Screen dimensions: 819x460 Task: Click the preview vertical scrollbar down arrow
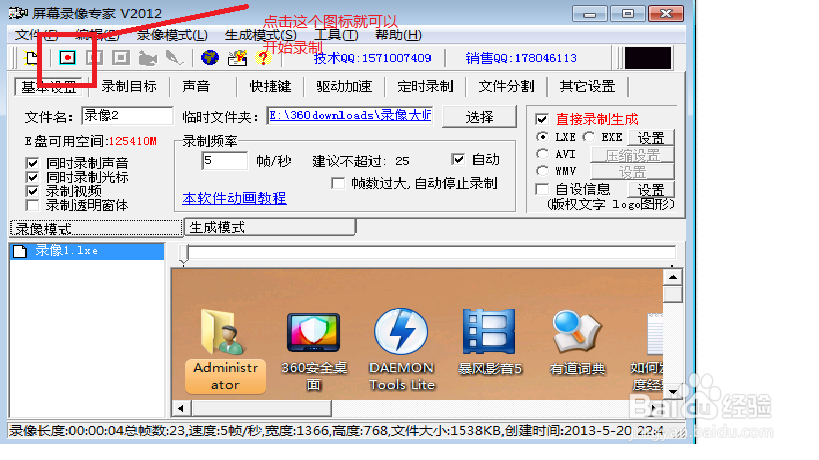(x=673, y=392)
